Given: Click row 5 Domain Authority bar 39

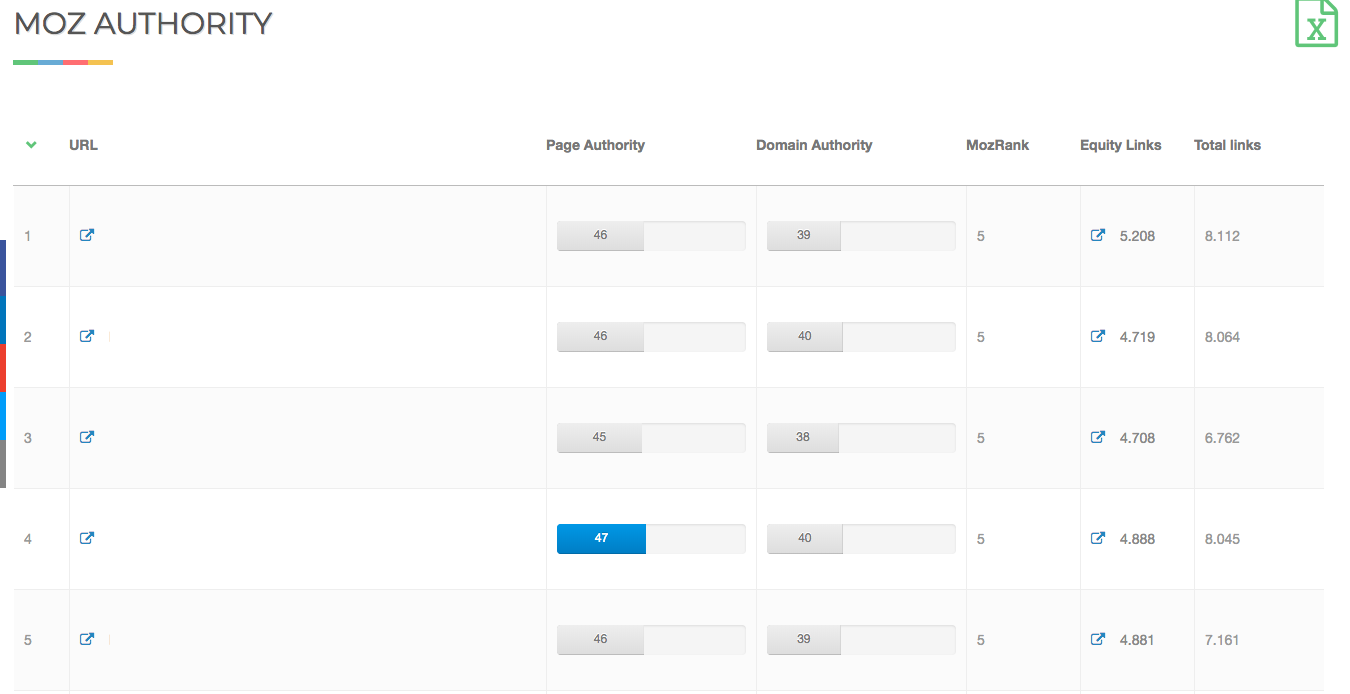Looking at the screenshot, I should click(x=861, y=640).
